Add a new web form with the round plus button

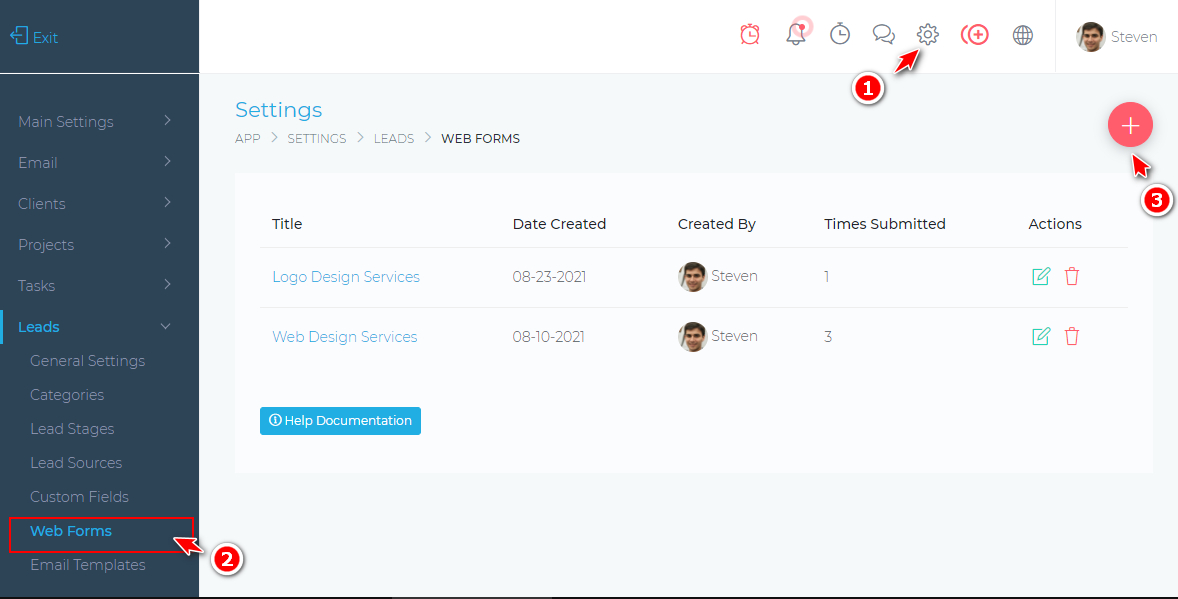[x=1130, y=126]
